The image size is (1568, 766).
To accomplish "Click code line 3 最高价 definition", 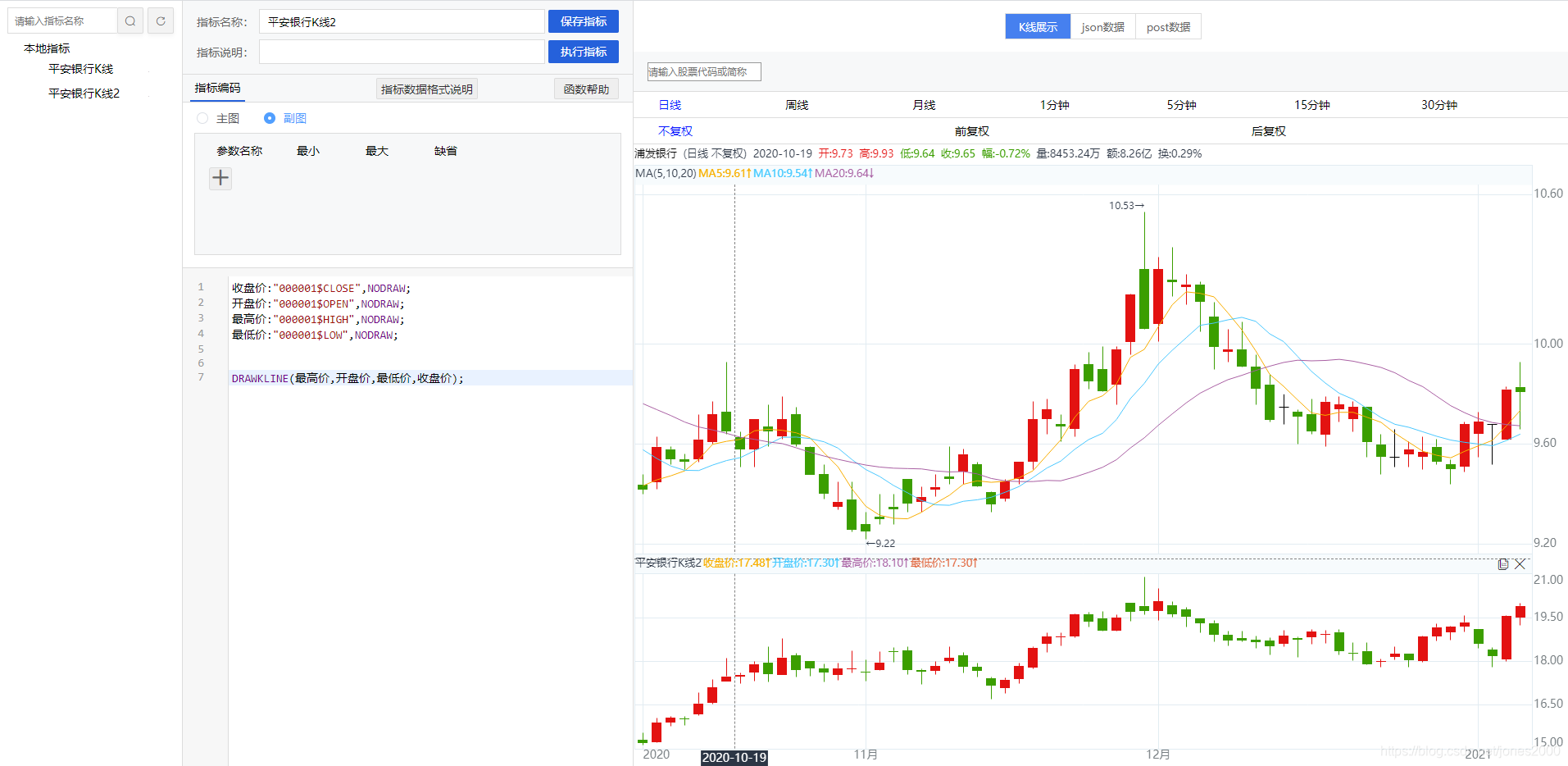I will tap(318, 319).
